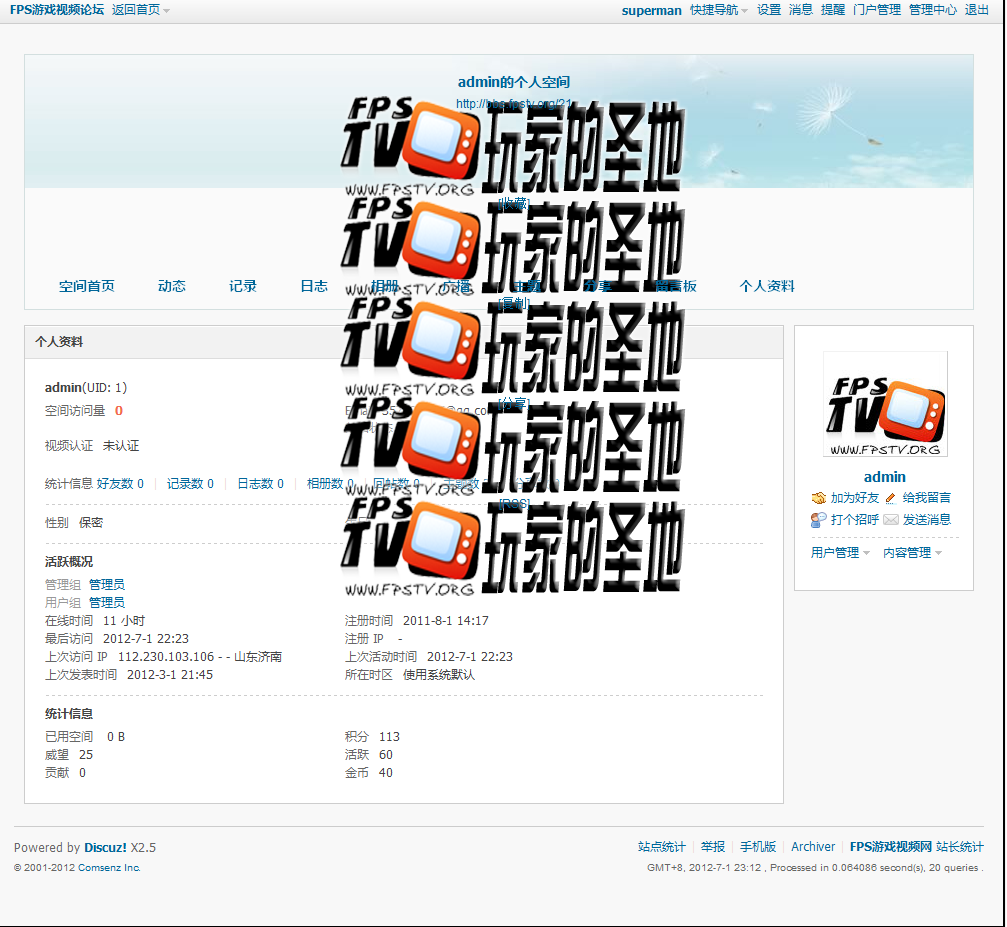Open 消息 in the top bar
1007x927 pixels.
801,10
